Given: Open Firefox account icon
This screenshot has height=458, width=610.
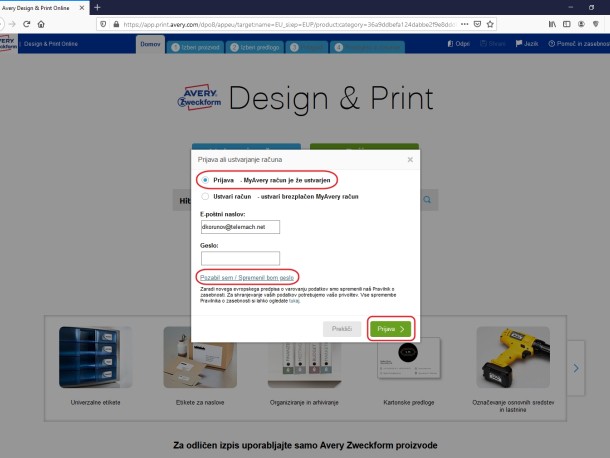Looking at the screenshot, I should pos(581,24).
